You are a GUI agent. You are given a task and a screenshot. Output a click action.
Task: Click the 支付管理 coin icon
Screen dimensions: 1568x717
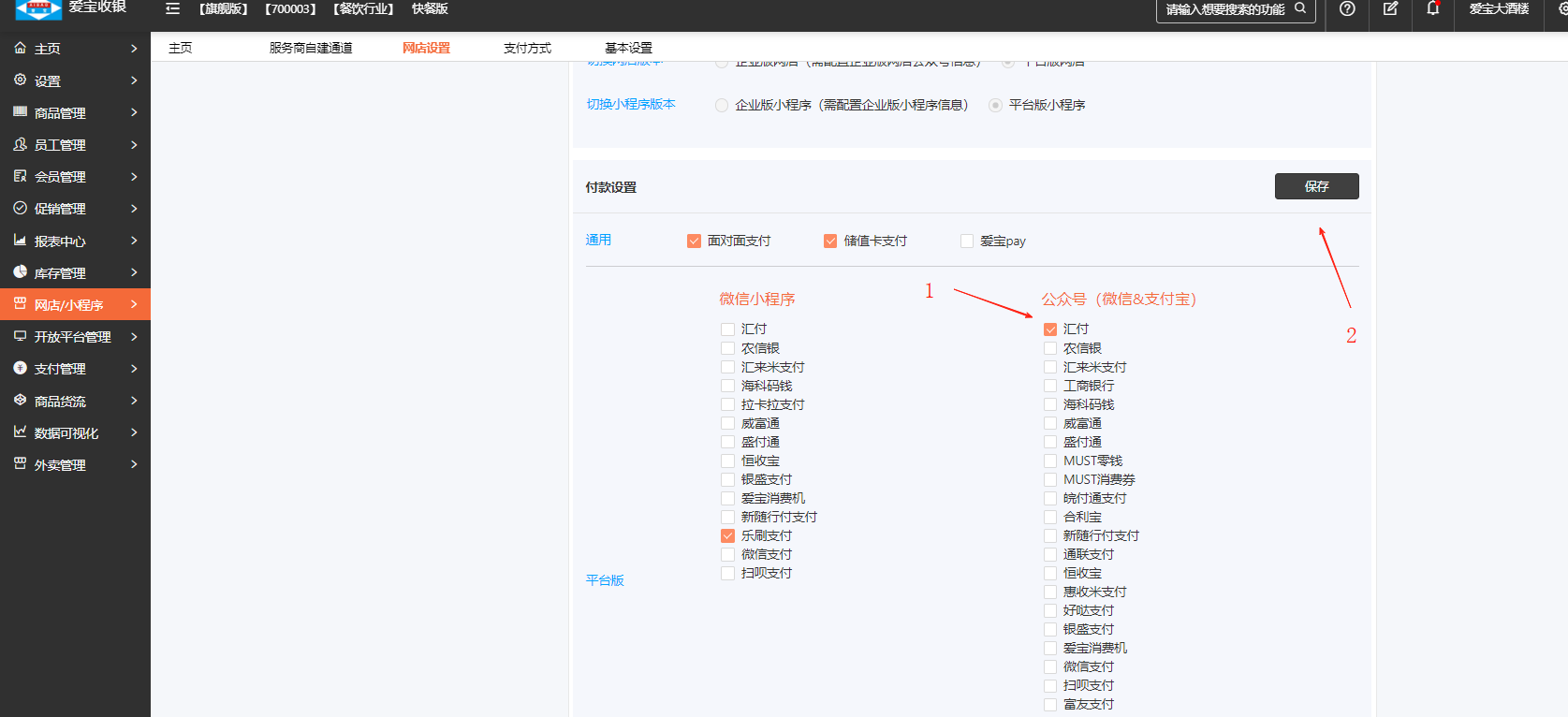[x=20, y=368]
